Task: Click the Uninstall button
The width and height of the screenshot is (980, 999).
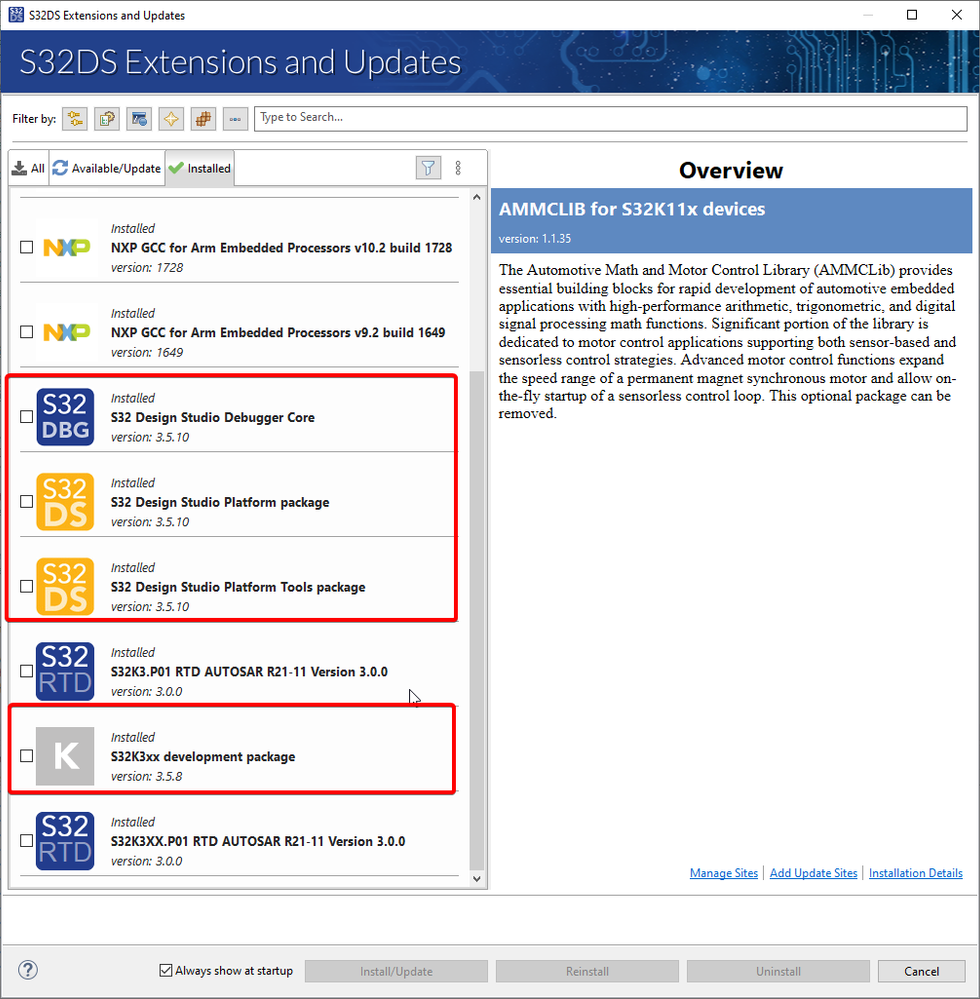Action: (779, 971)
